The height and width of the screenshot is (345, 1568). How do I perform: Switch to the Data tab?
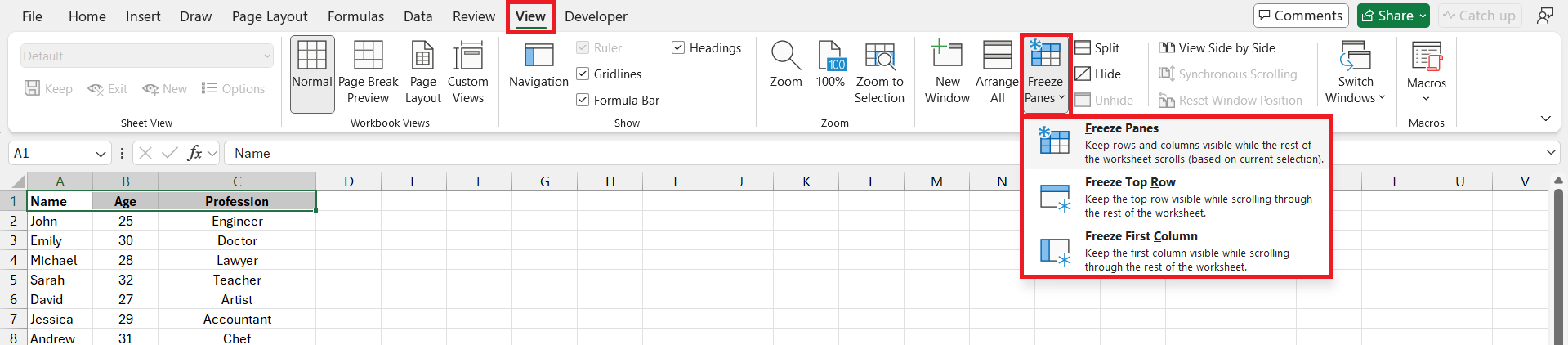(418, 16)
